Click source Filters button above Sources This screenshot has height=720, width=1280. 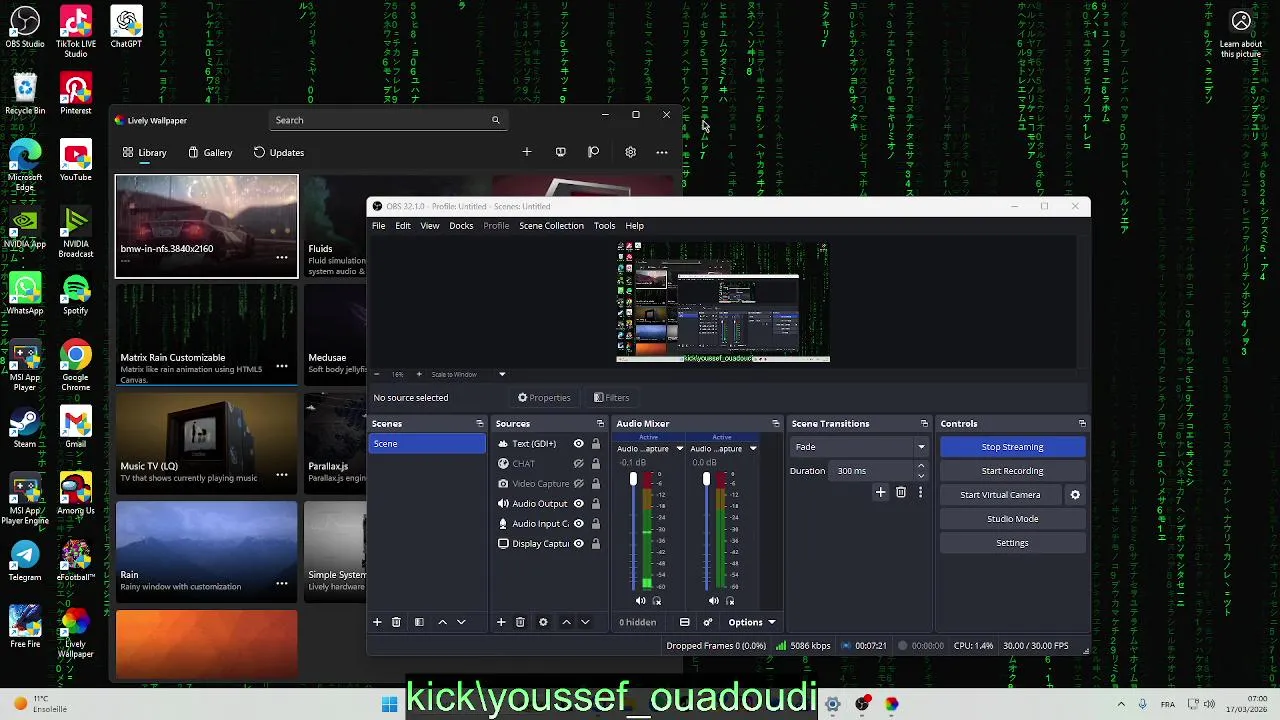611,398
